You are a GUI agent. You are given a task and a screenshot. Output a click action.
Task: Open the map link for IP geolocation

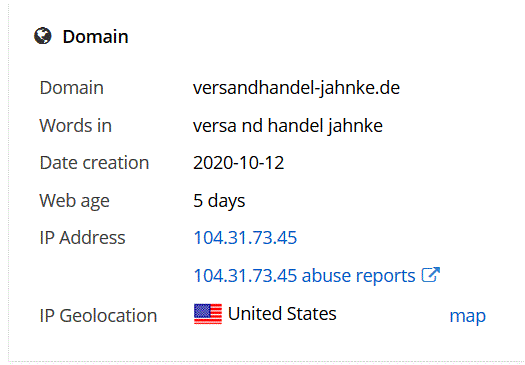click(x=468, y=316)
